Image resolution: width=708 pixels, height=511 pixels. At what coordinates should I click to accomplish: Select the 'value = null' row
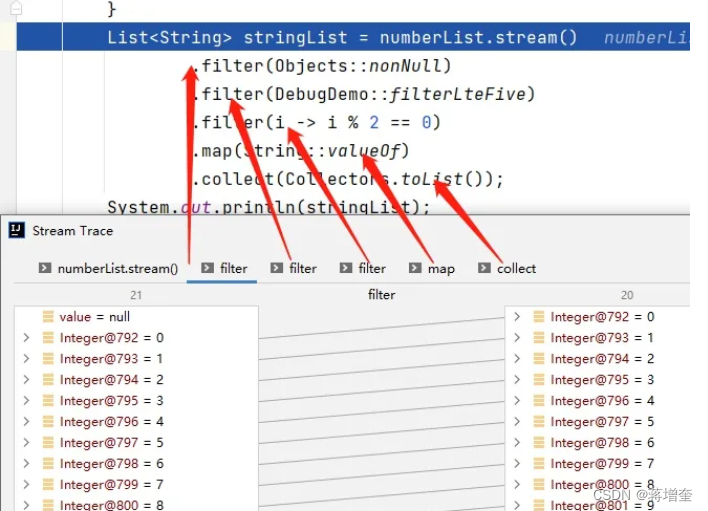click(x=136, y=317)
